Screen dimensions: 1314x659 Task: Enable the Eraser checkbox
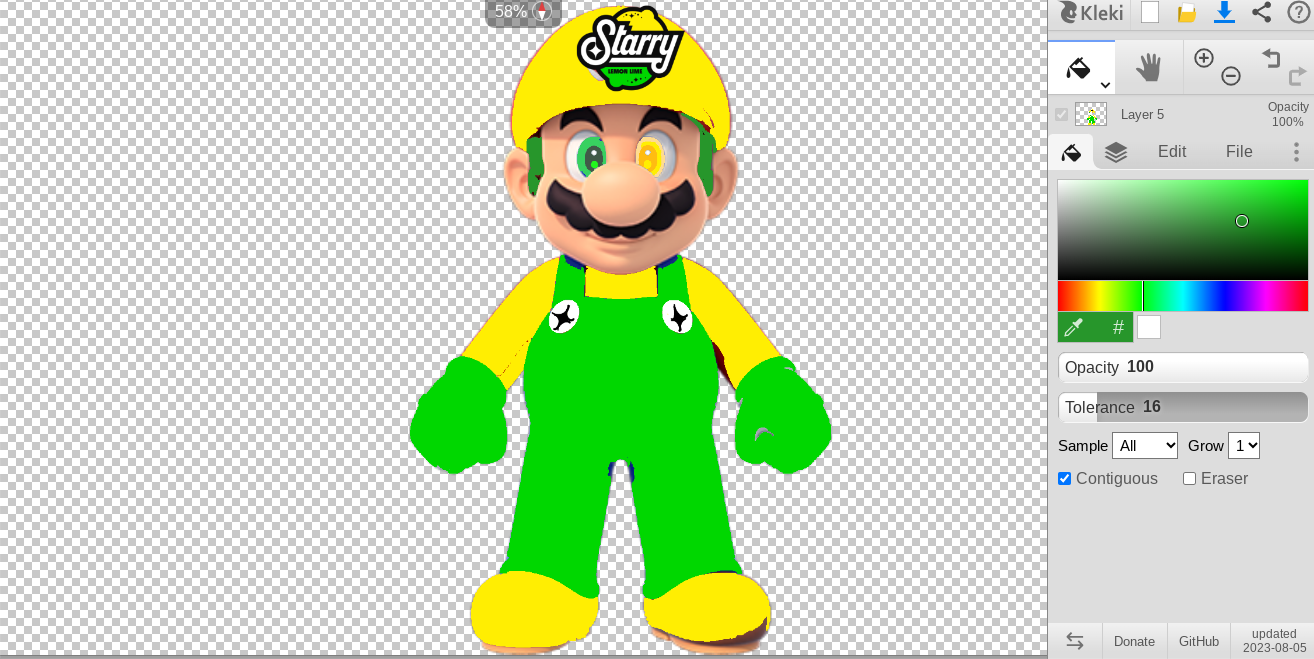tap(1189, 479)
